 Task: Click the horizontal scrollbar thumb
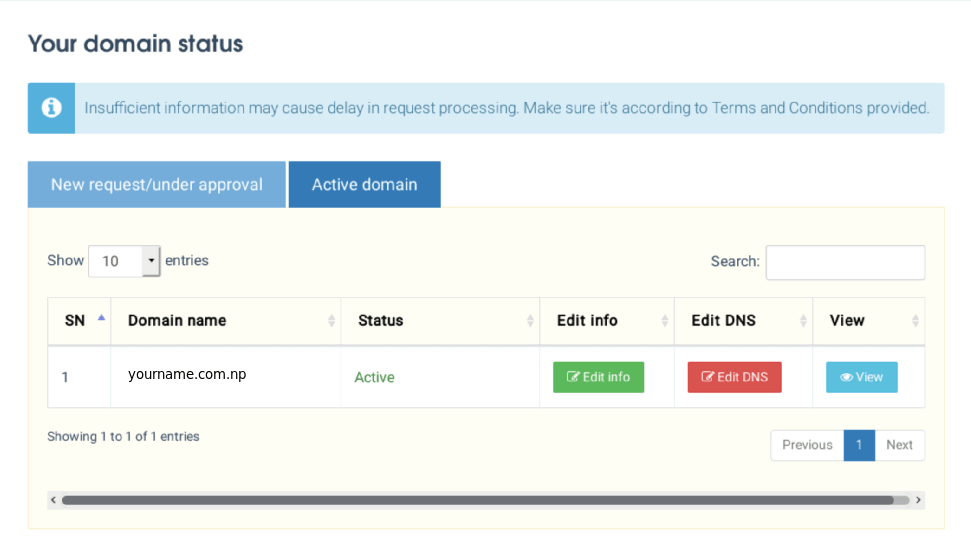coord(478,500)
